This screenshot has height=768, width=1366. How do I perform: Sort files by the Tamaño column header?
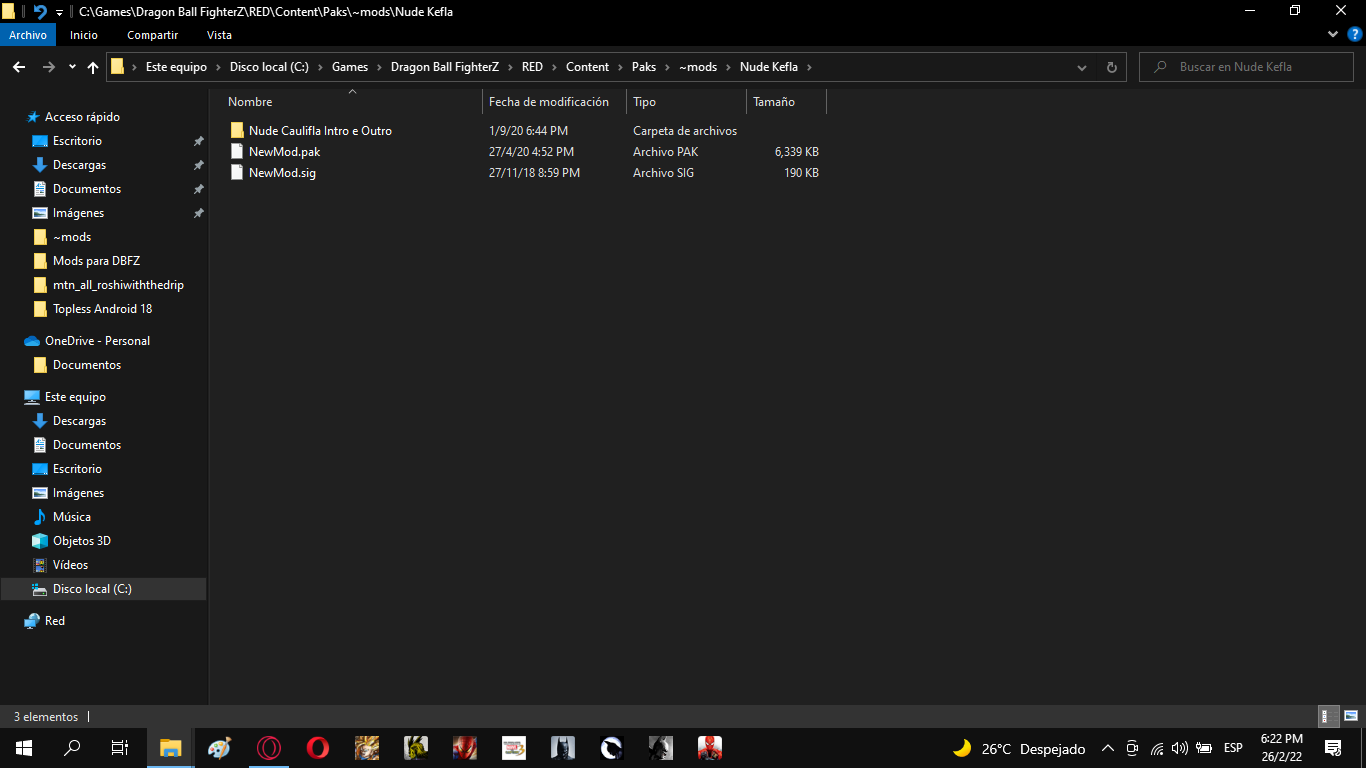click(x=774, y=102)
